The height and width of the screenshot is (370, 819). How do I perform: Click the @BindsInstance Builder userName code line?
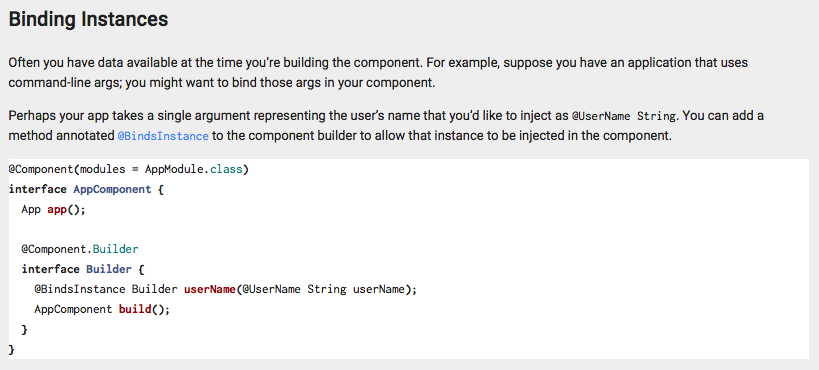click(226, 289)
